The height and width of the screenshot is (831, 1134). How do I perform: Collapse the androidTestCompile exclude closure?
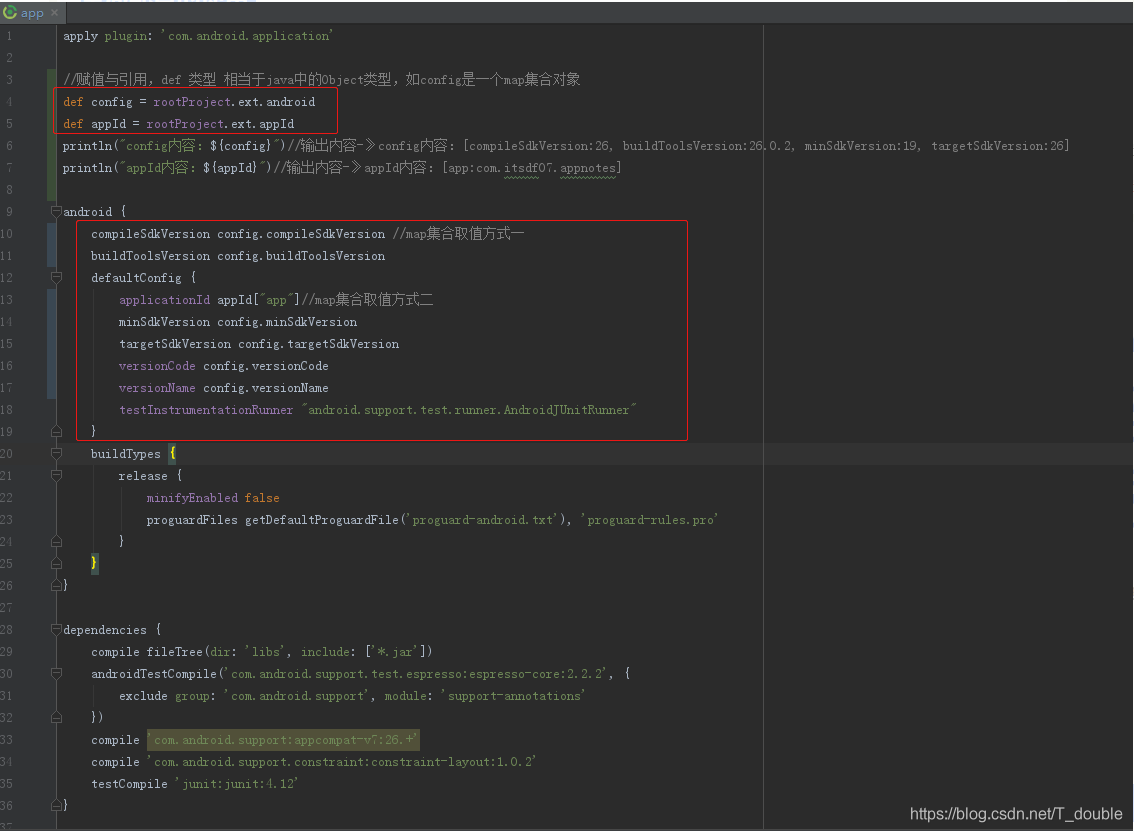click(x=57, y=673)
